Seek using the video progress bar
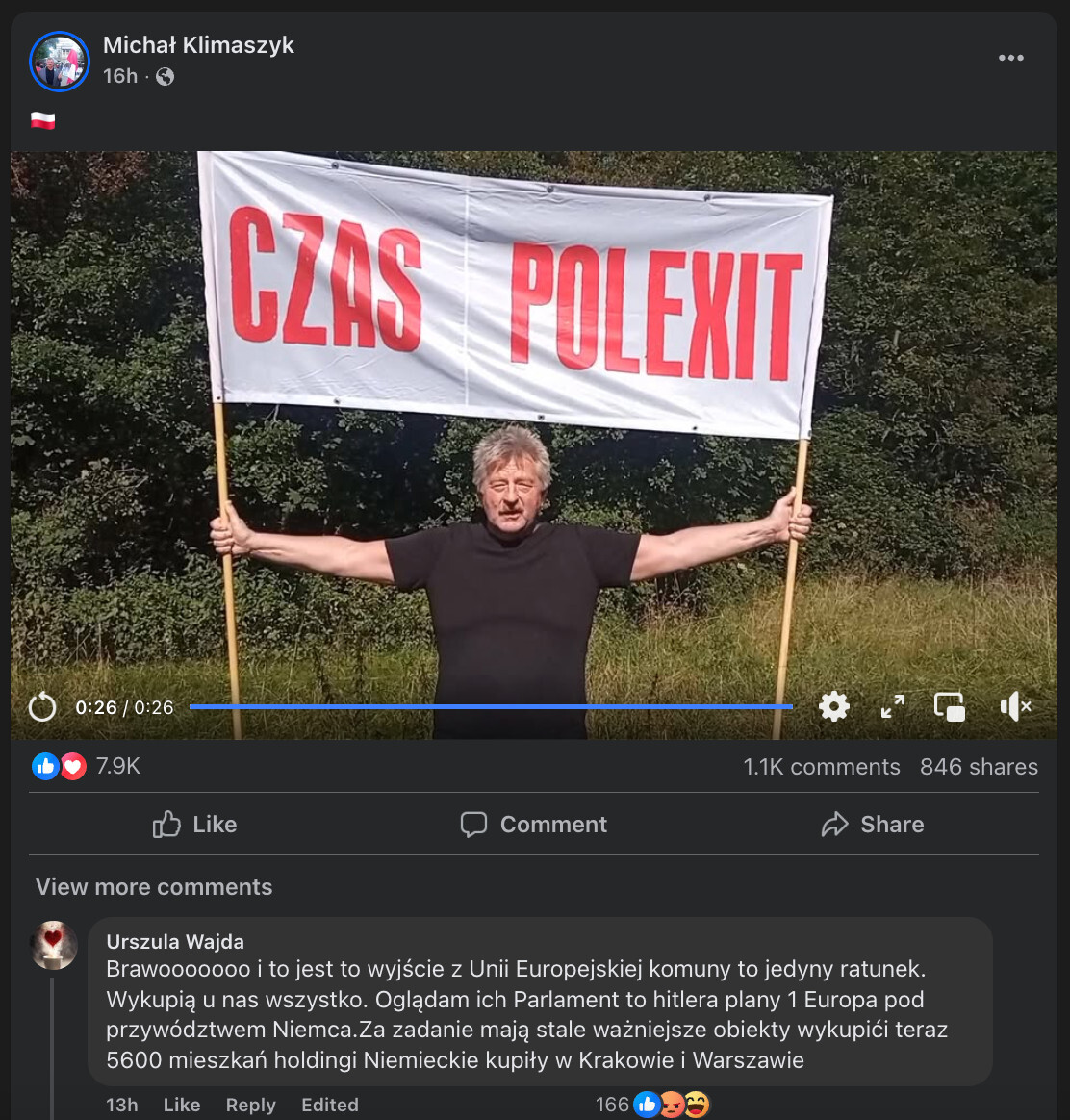Screen dimensions: 1070x1120 (491, 706)
